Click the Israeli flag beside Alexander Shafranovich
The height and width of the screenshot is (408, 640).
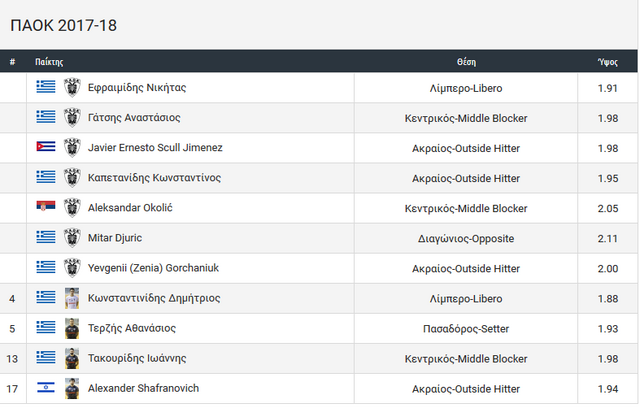coord(46,387)
